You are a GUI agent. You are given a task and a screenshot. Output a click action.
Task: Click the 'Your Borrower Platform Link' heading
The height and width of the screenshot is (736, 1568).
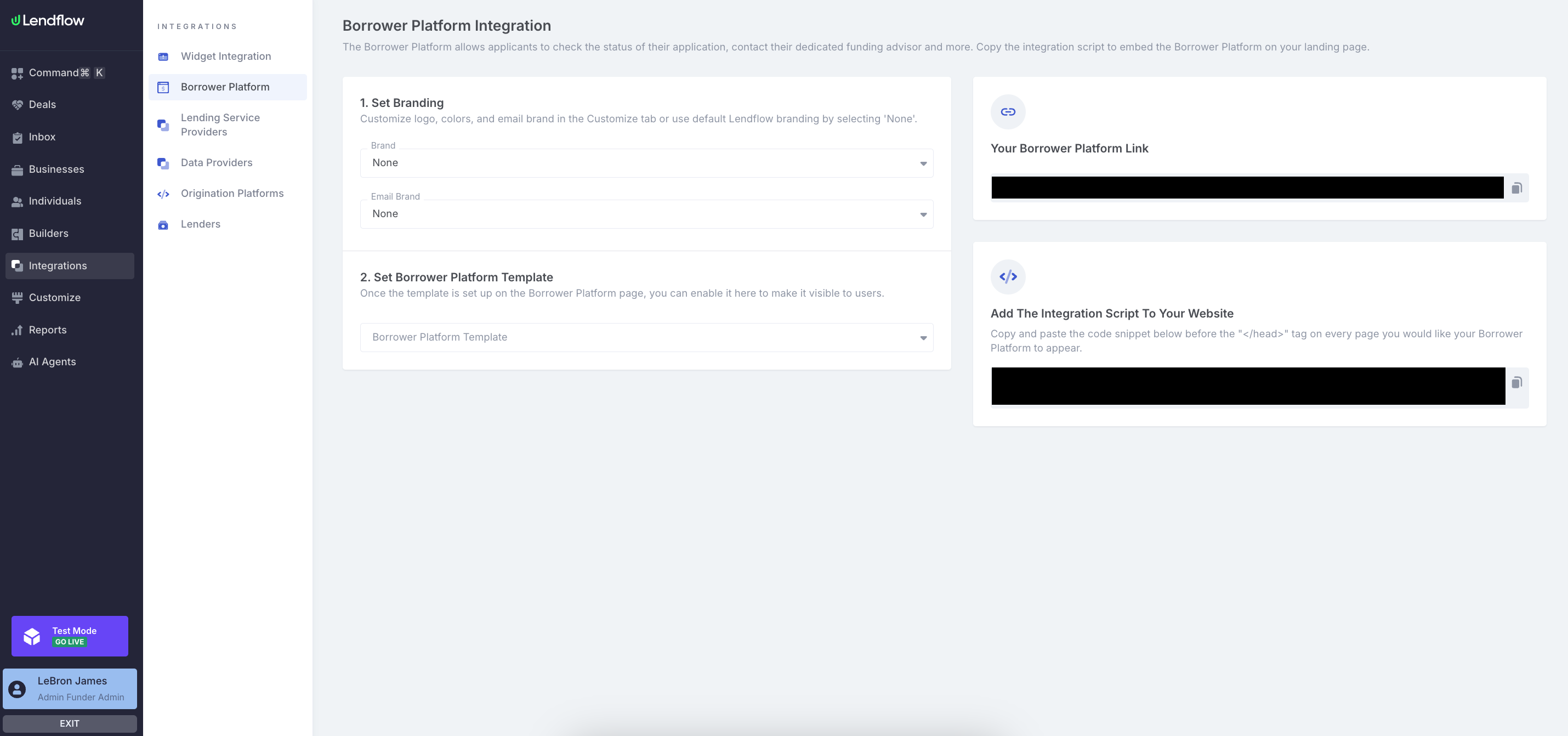click(x=1069, y=149)
